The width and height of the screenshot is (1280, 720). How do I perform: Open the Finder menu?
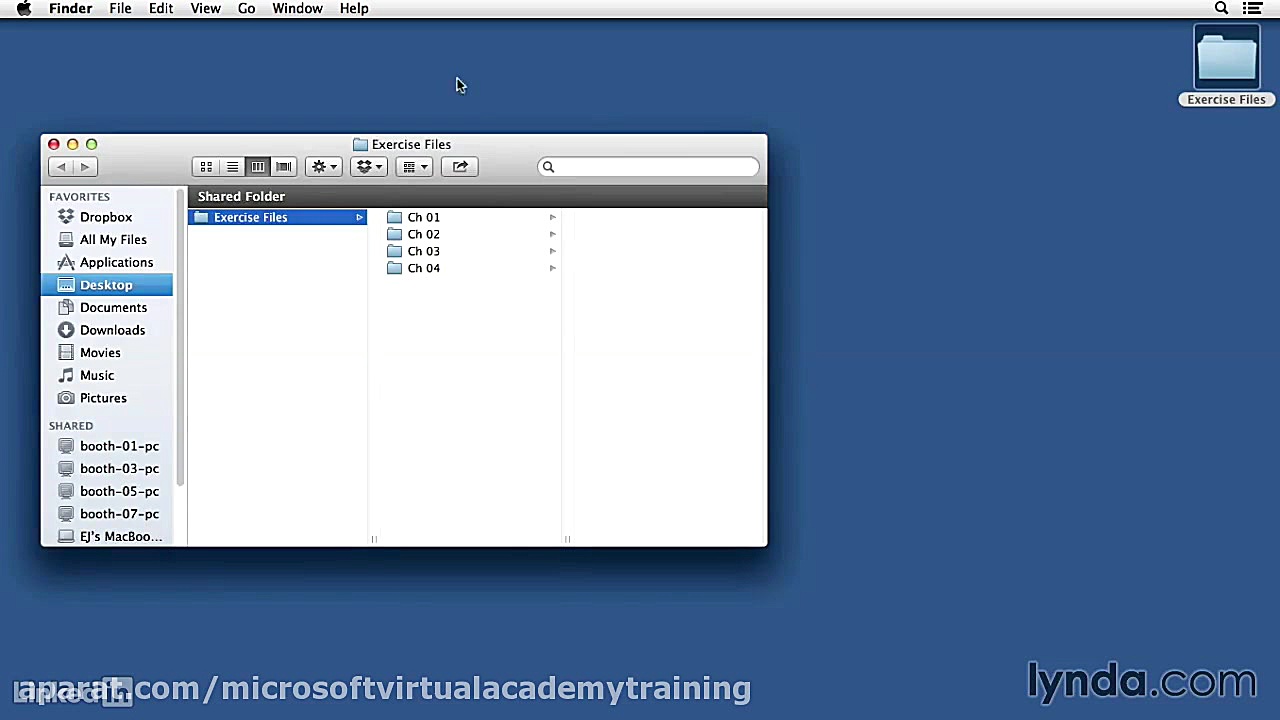click(71, 8)
